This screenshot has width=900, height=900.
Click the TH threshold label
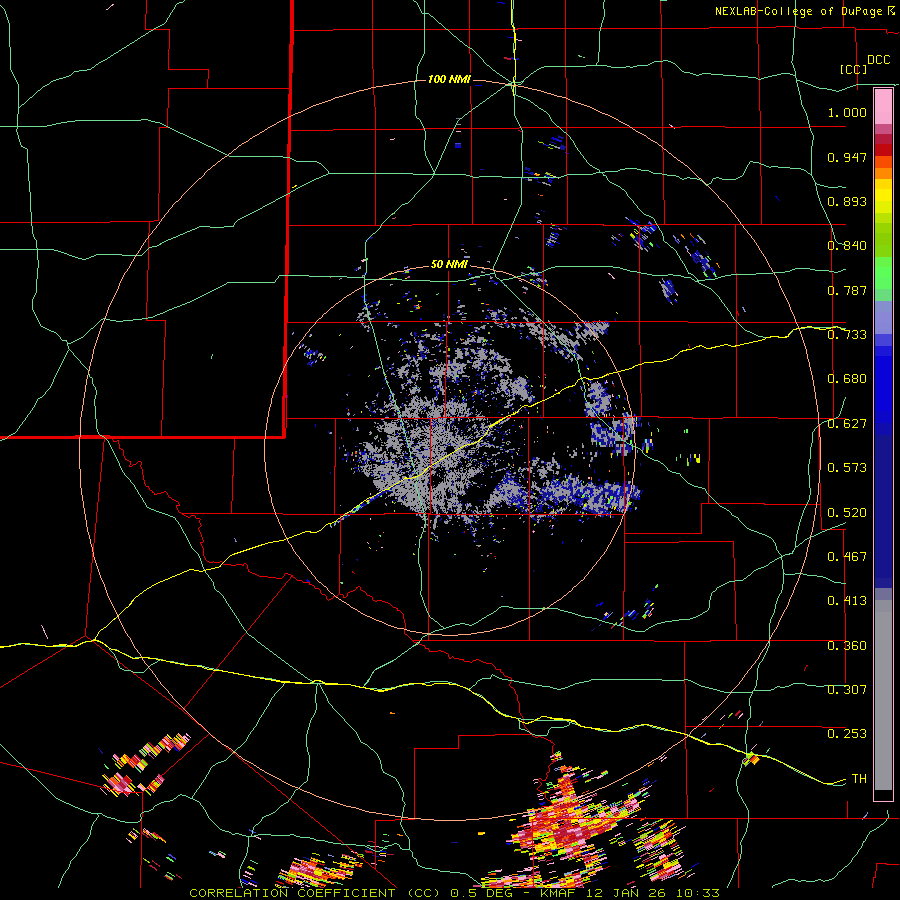coord(859,779)
